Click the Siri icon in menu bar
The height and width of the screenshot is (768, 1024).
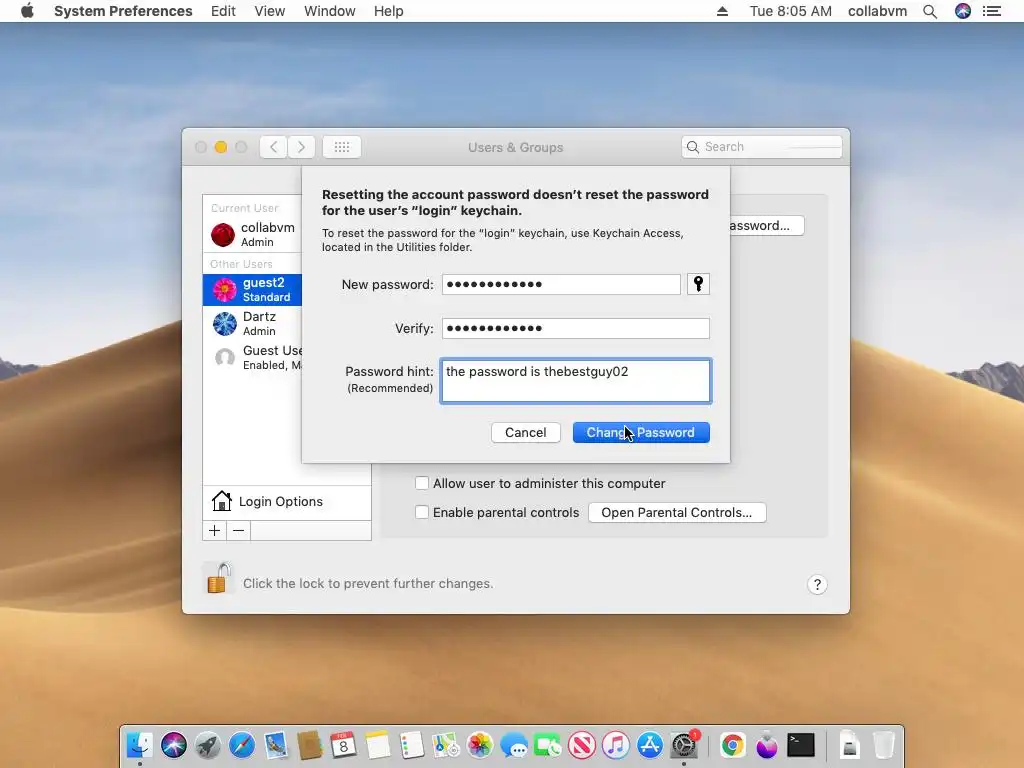tap(963, 11)
